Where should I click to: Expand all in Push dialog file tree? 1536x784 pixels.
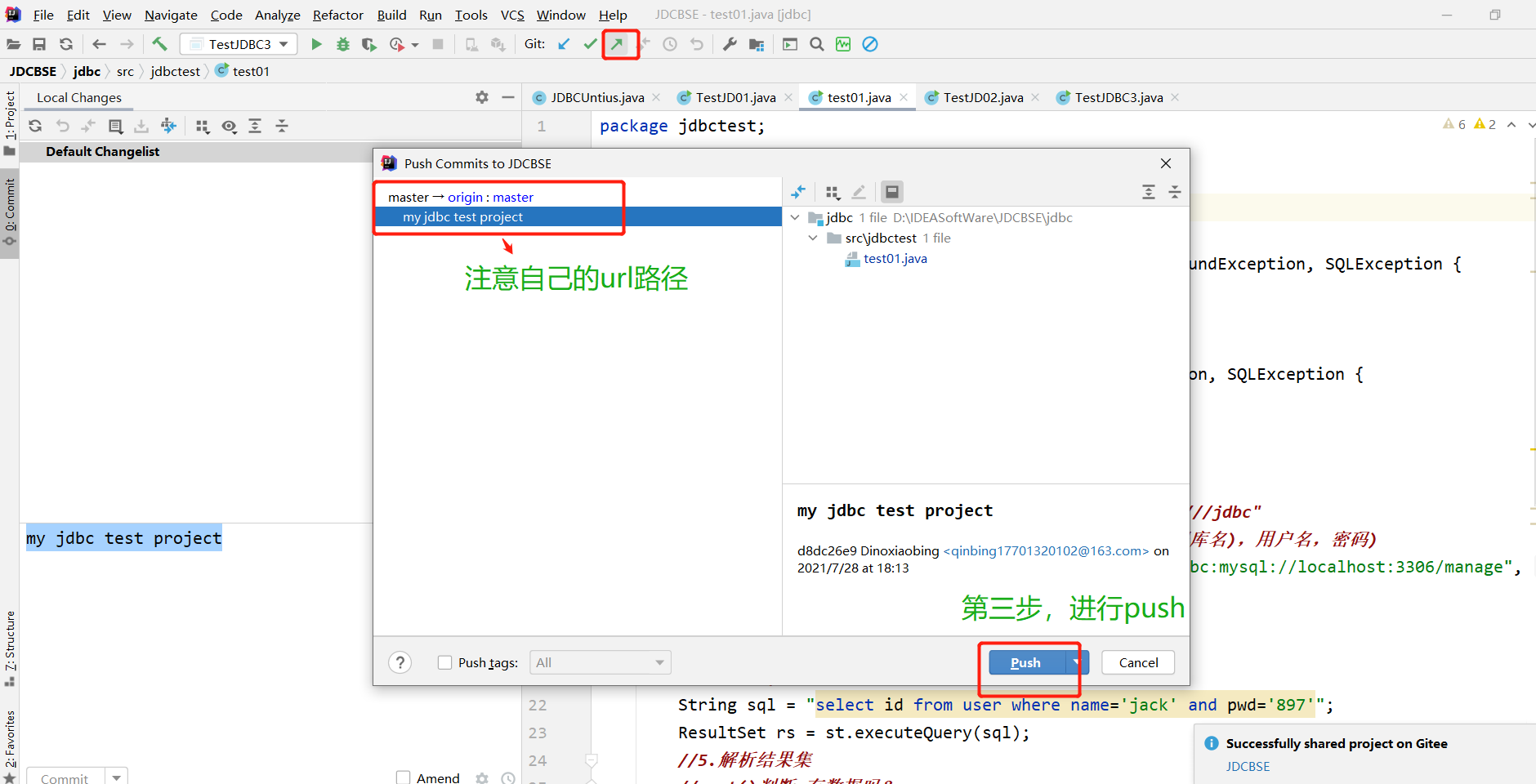1149,192
